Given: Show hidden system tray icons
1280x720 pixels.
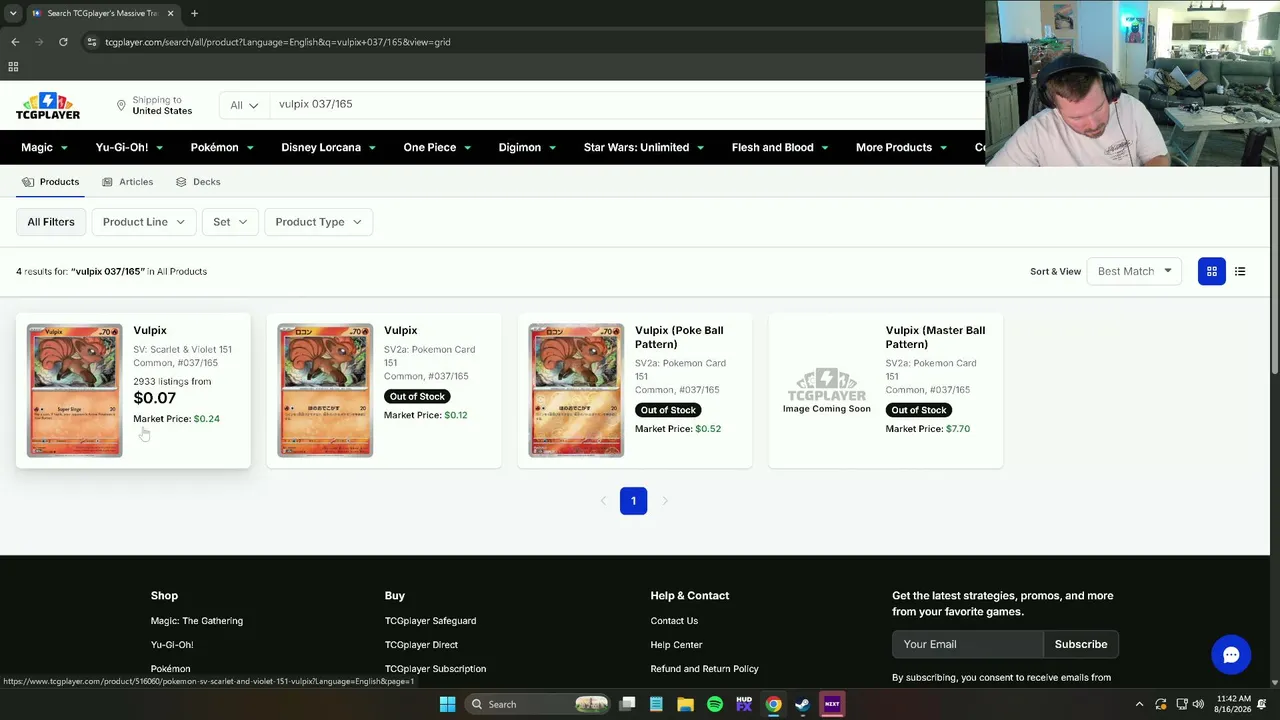Looking at the screenshot, I should click(x=1139, y=704).
